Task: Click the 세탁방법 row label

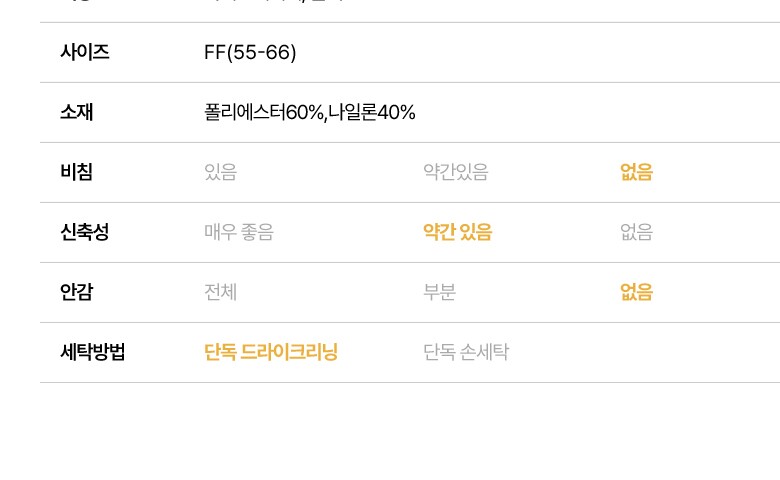Action: tap(92, 352)
